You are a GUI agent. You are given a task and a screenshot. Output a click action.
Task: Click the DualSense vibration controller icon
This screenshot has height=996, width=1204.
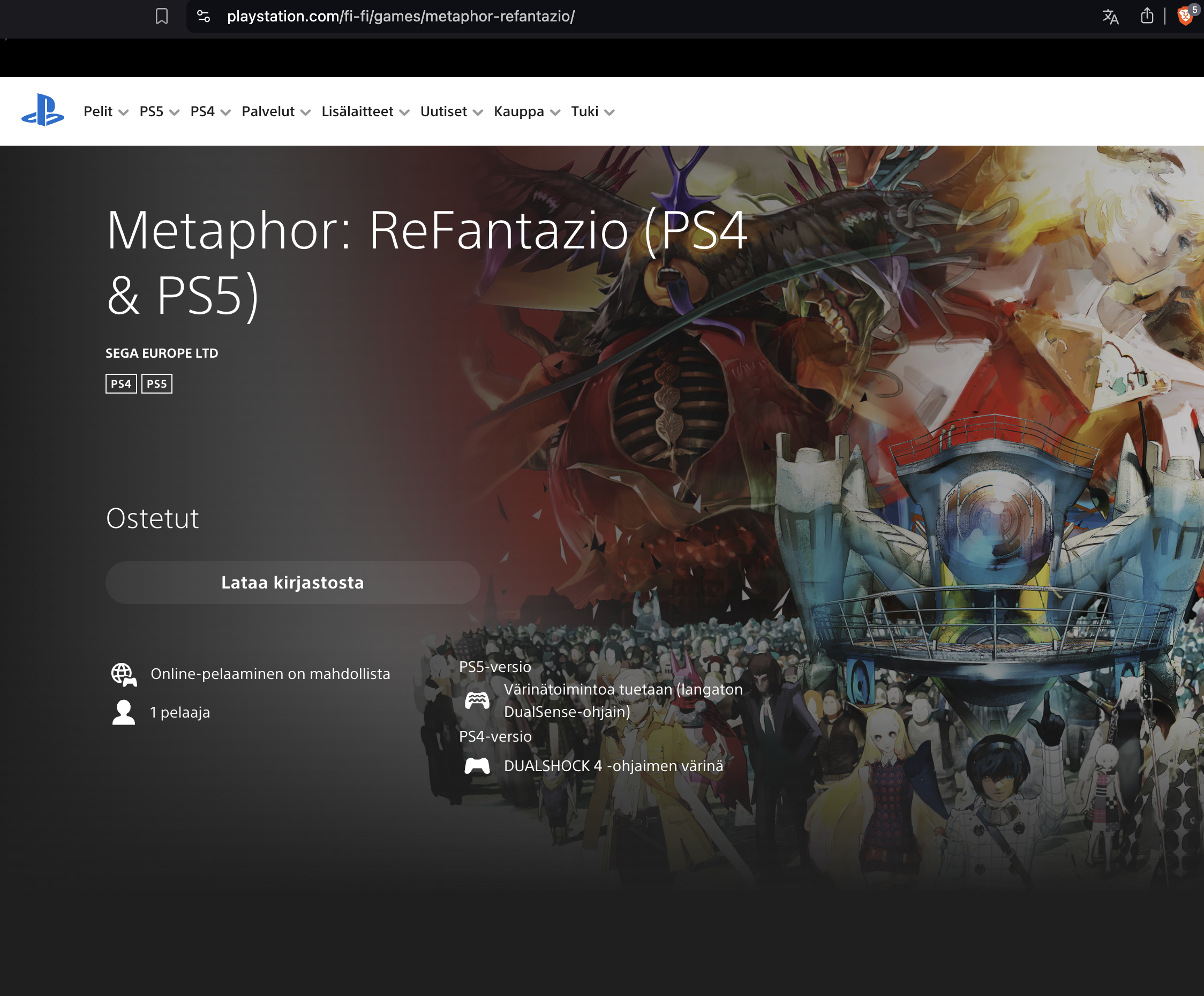[x=477, y=700]
